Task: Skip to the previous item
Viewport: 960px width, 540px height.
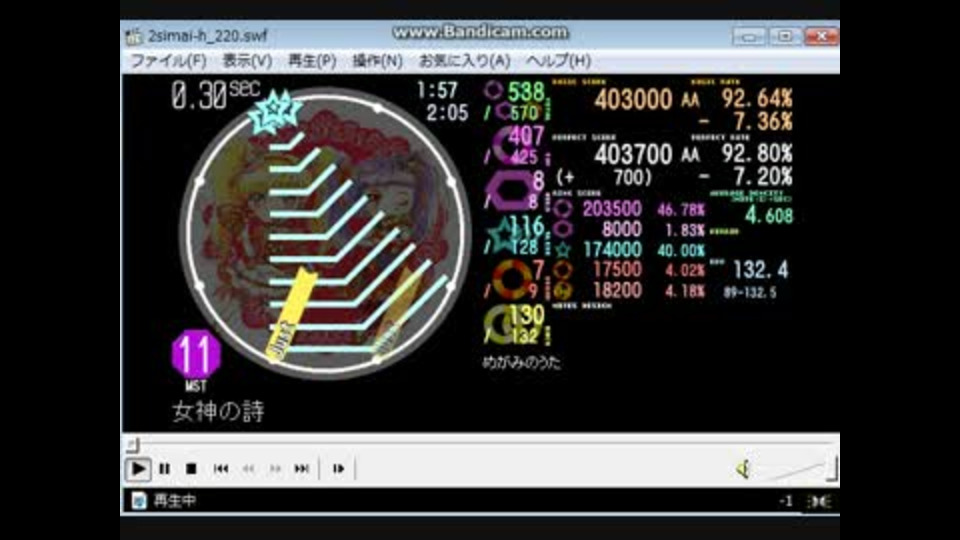Action: coord(221,469)
